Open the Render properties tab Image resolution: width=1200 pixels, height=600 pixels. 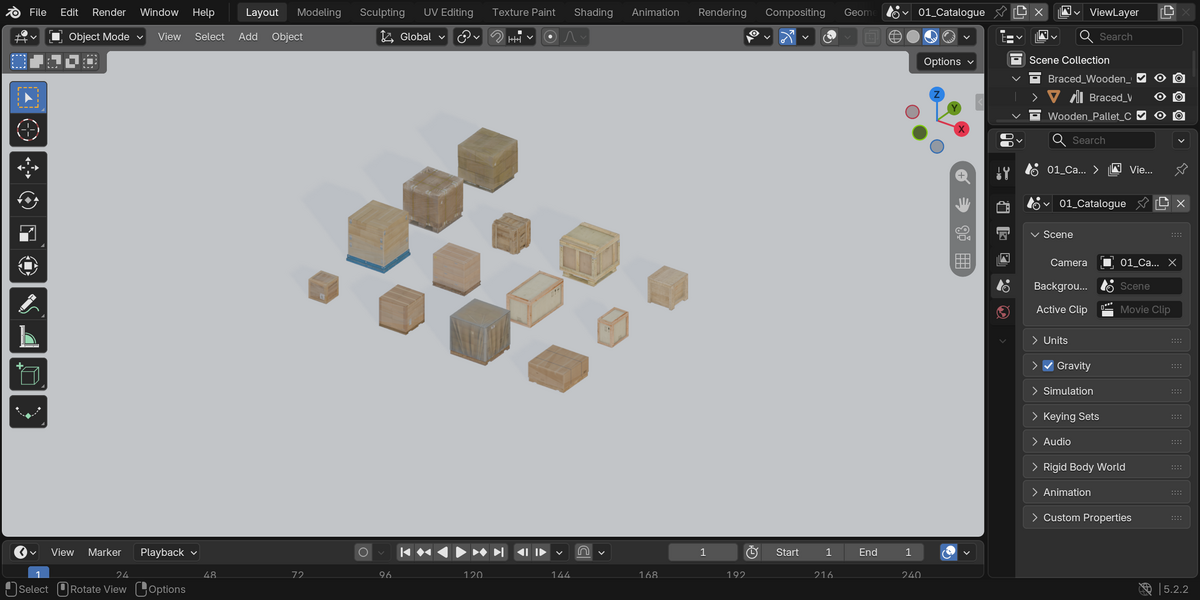1003,207
